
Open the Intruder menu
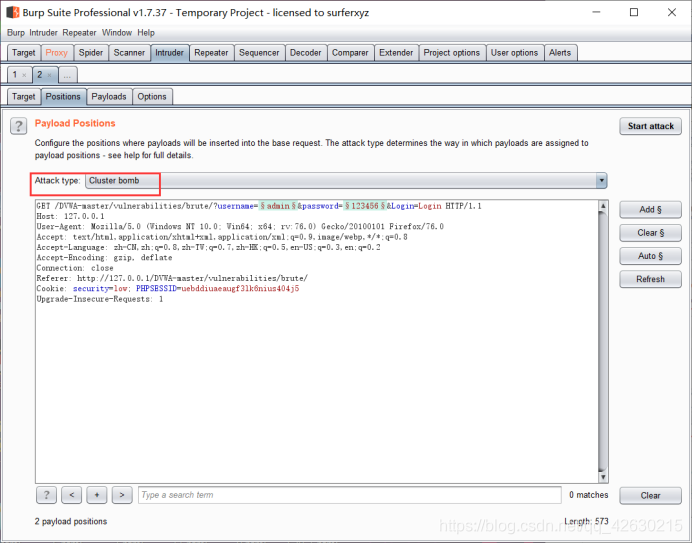43,33
